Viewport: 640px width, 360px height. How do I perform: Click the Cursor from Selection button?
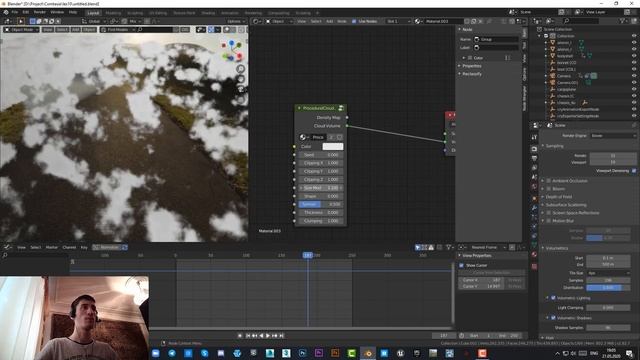pyautogui.click(x=492, y=273)
